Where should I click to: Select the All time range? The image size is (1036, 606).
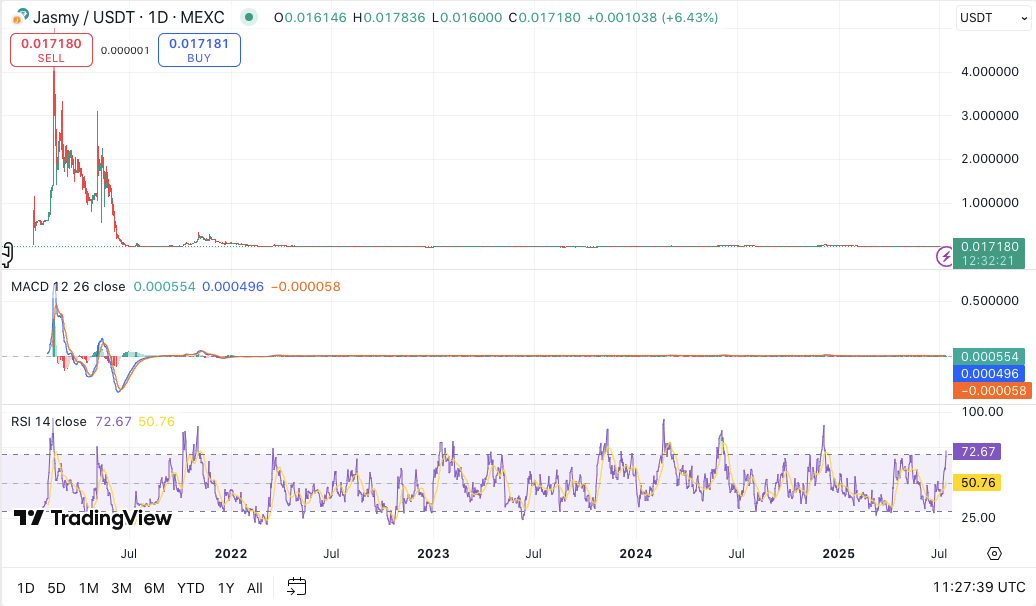[x=254, y=587]
